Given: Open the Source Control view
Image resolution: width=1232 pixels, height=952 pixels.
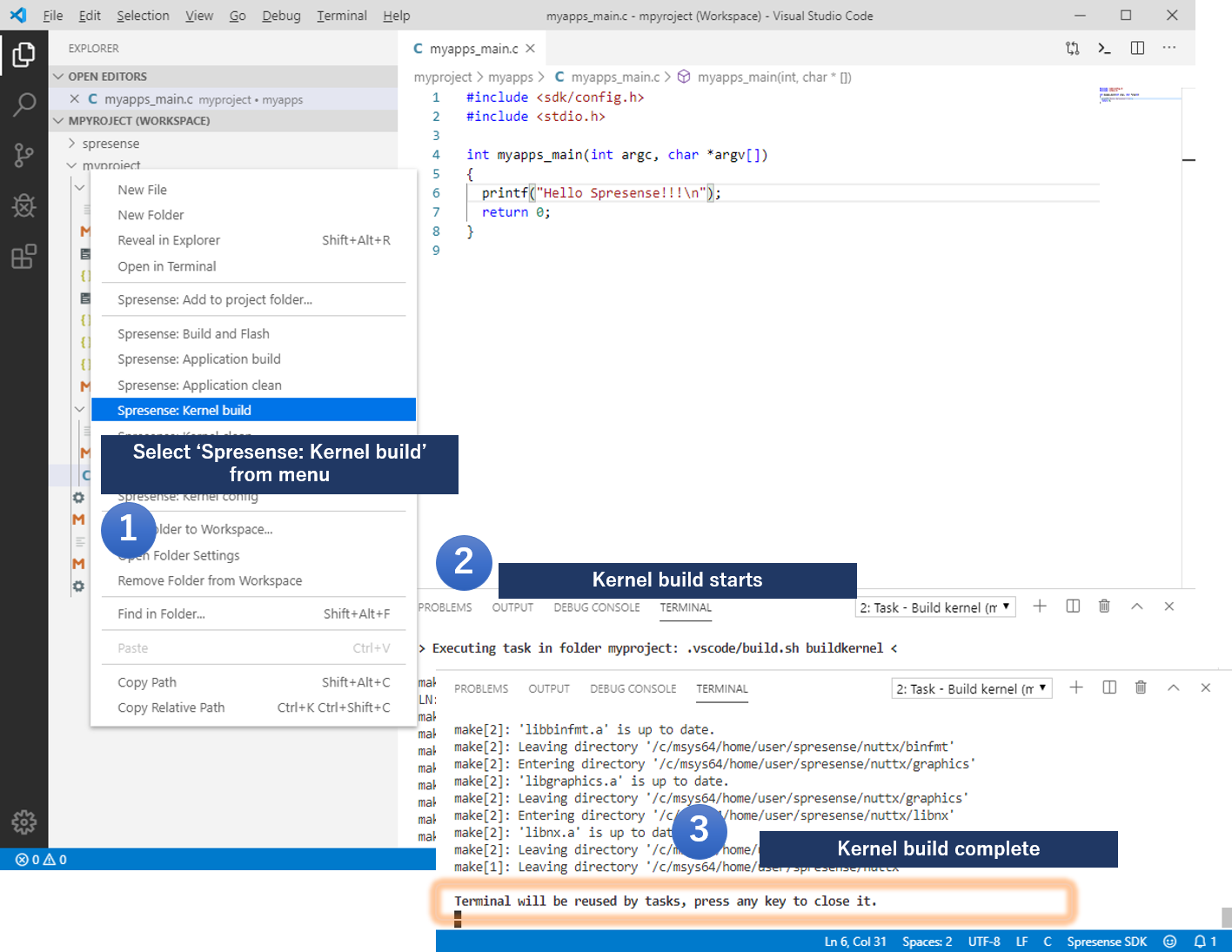Looking at the screenshot, I should [23, 156].
